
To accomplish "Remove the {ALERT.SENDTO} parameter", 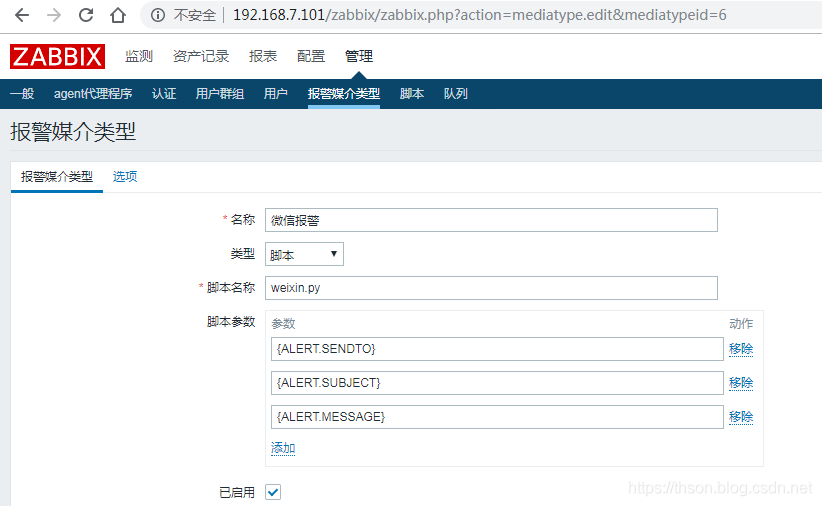I will point(741,349).
